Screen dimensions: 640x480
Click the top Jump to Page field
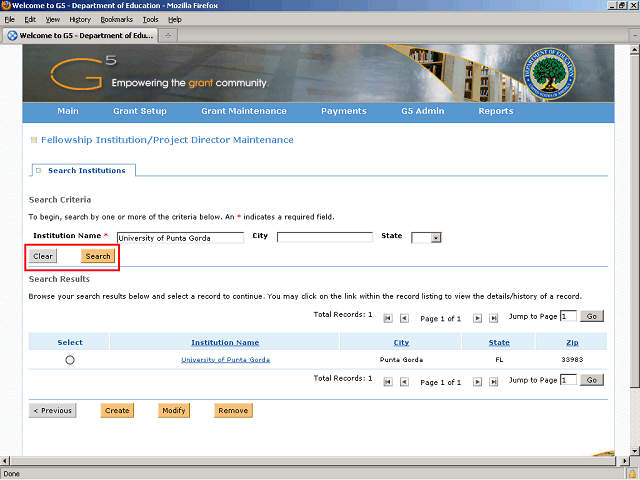568,316
